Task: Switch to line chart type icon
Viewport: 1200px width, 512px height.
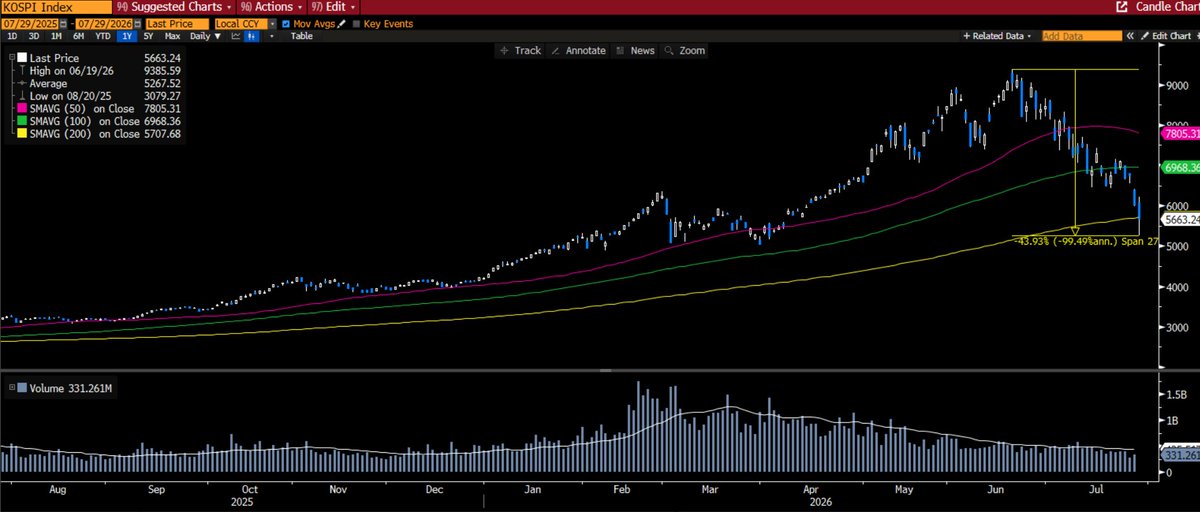Action: coord(236,36)
